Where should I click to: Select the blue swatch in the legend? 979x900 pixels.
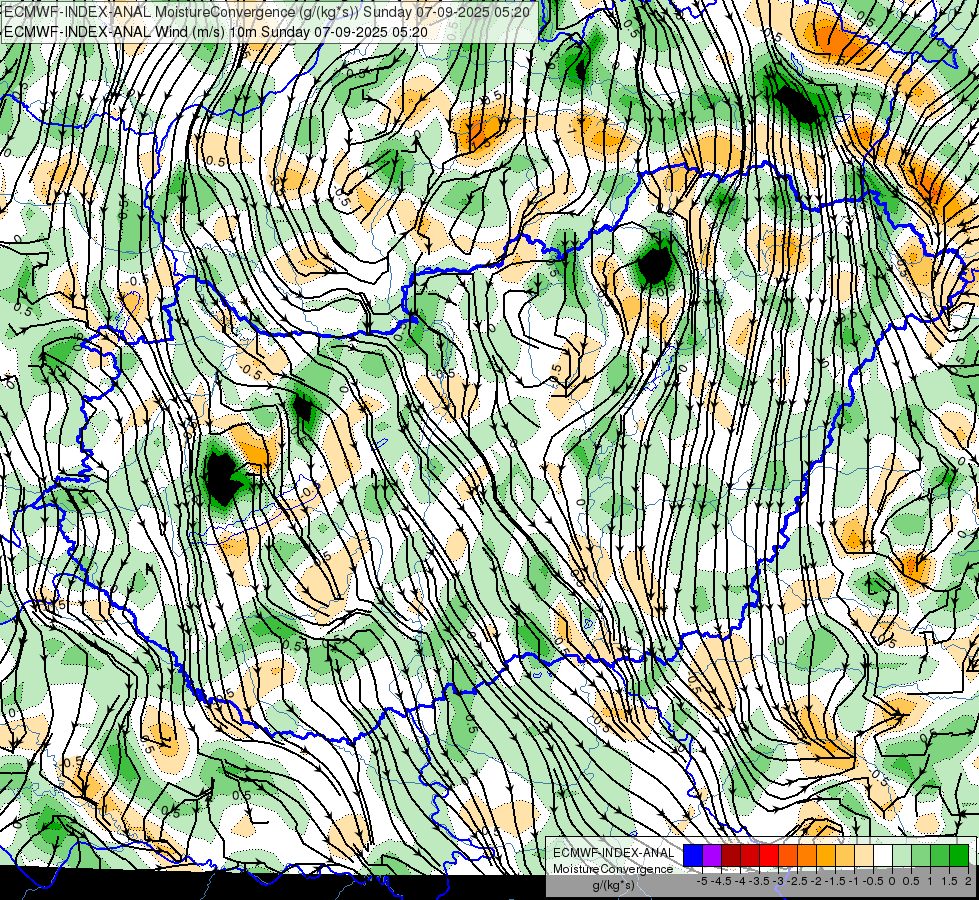click(x=693, y=855)
